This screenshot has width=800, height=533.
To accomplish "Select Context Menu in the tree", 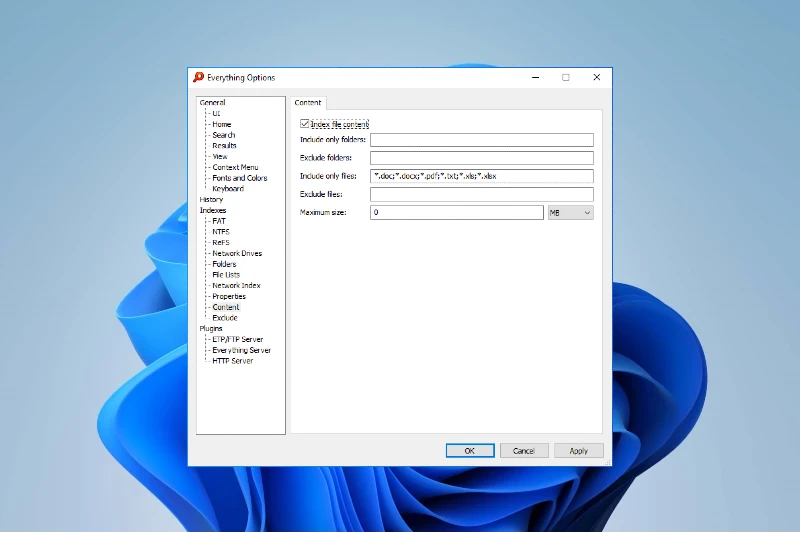I will tap(235, 167).
